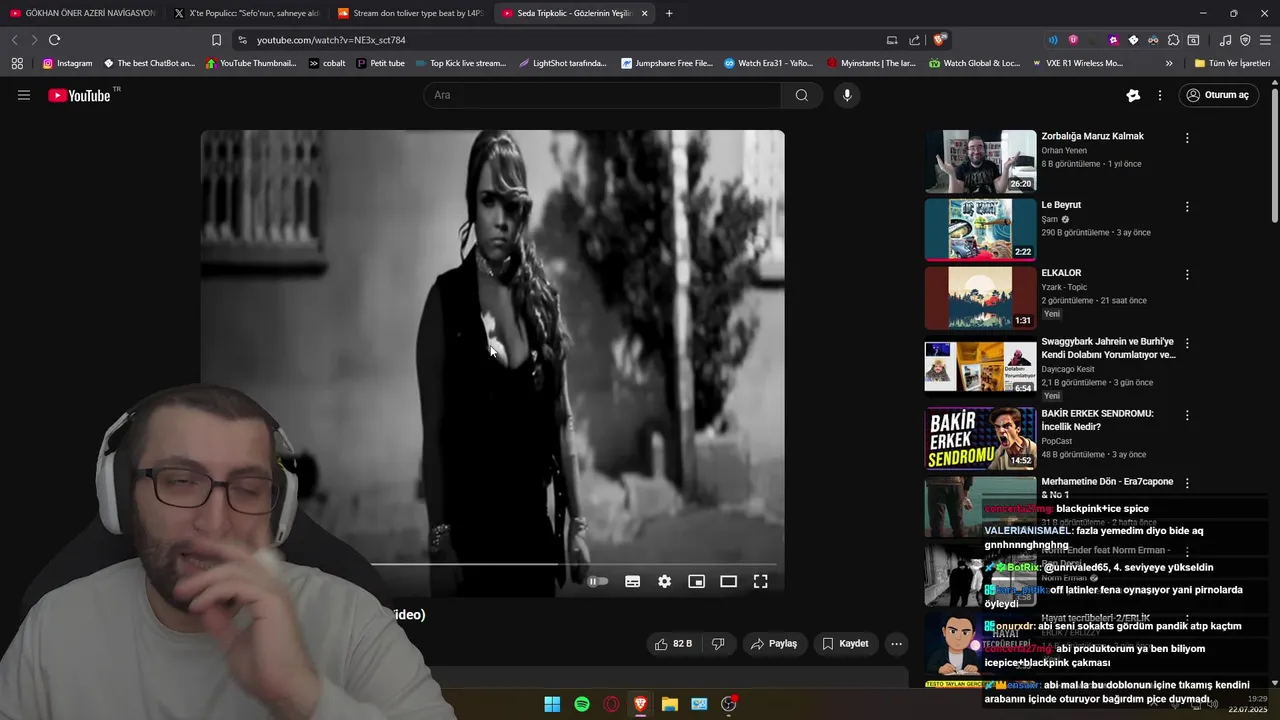Viewport: 1280px width, 720px height.
Task: Open Instagram bookmark
Action: (x=67, y=63)
